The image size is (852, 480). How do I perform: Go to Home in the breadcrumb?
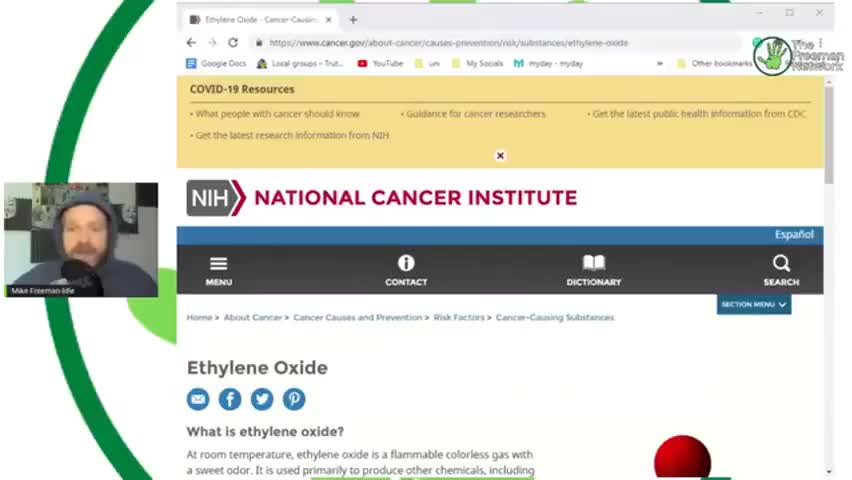pyautogui.click(x=199, y=317)
